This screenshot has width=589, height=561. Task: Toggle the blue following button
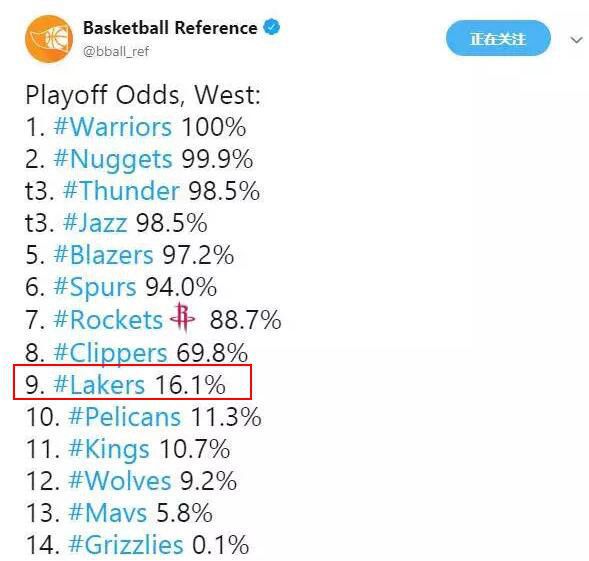pos(498,38)
